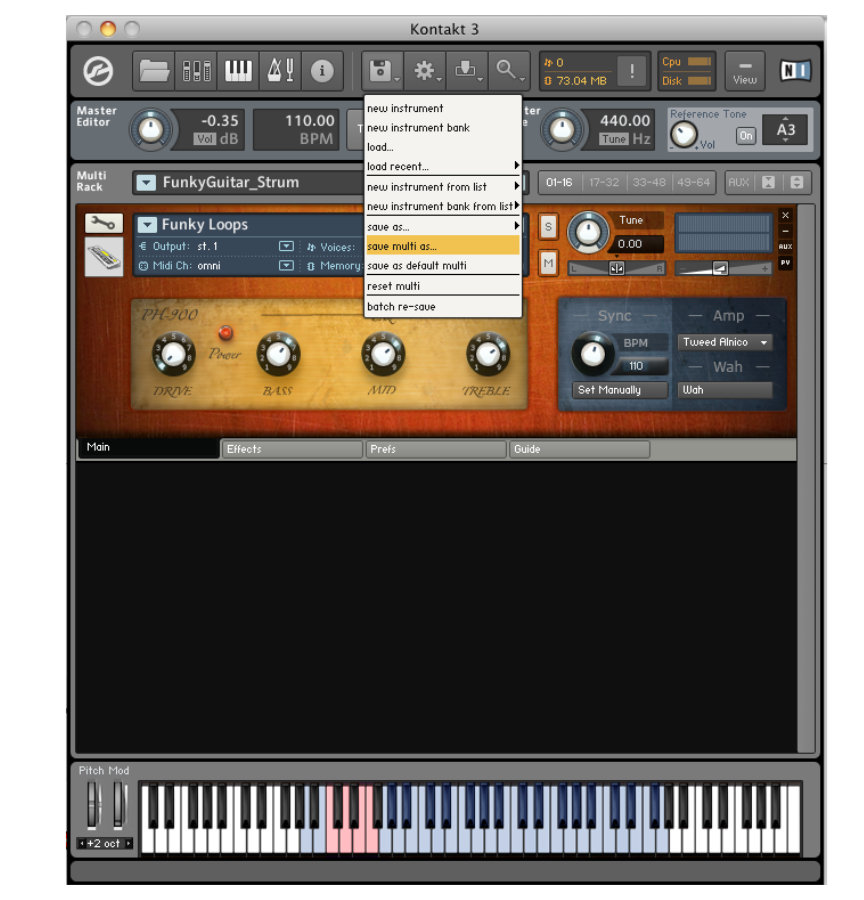Show the on-screen keyboard icon

238,71
